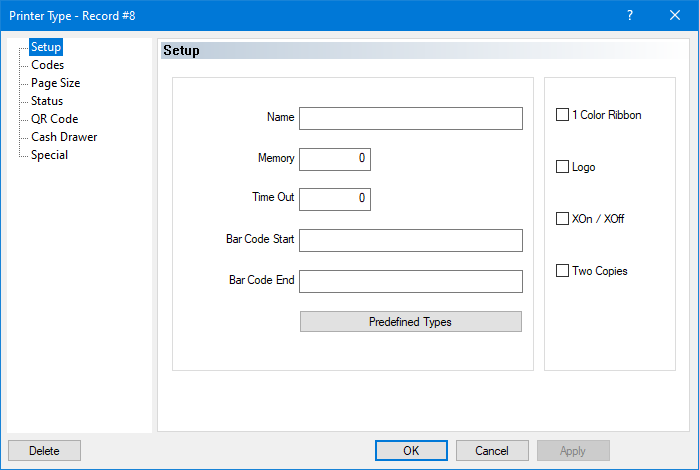Click the Bar Code Start field

coord(410,241)
